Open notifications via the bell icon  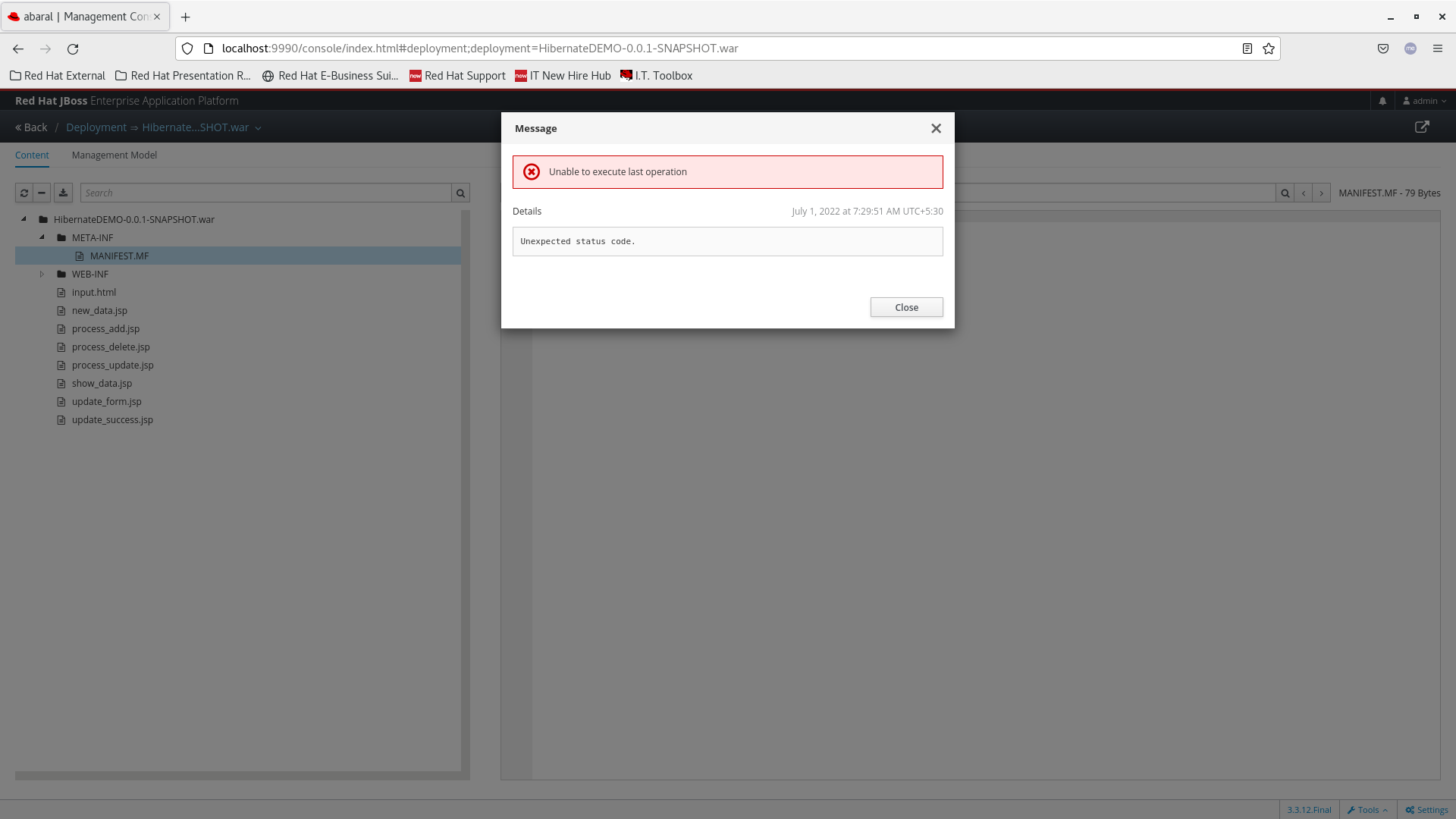1382,100
